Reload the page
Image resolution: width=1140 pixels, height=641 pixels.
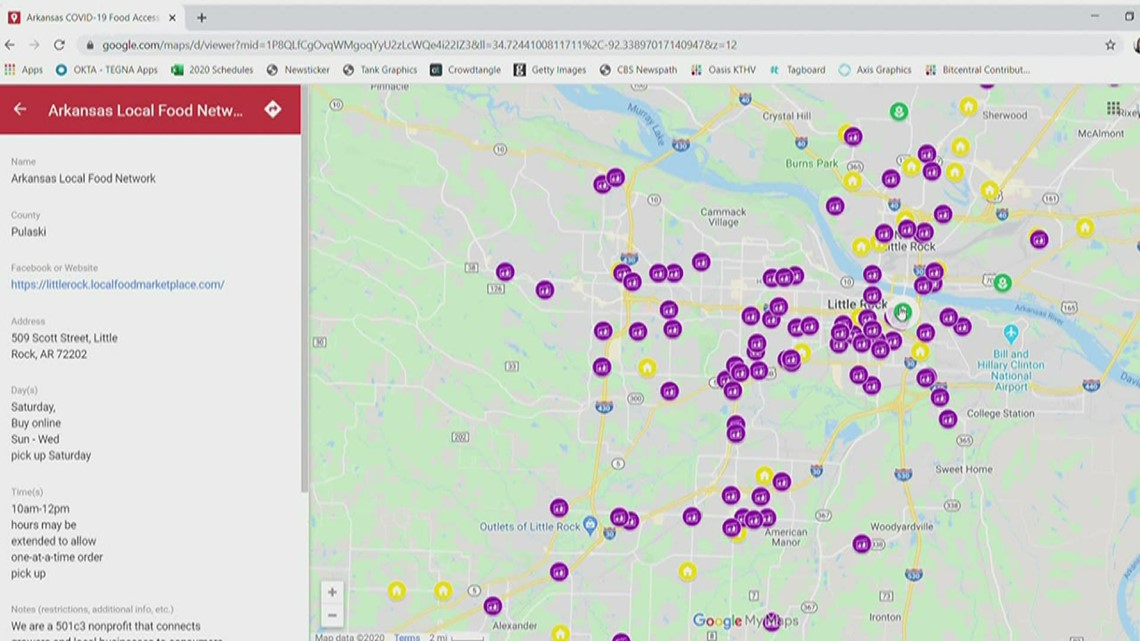60,45
